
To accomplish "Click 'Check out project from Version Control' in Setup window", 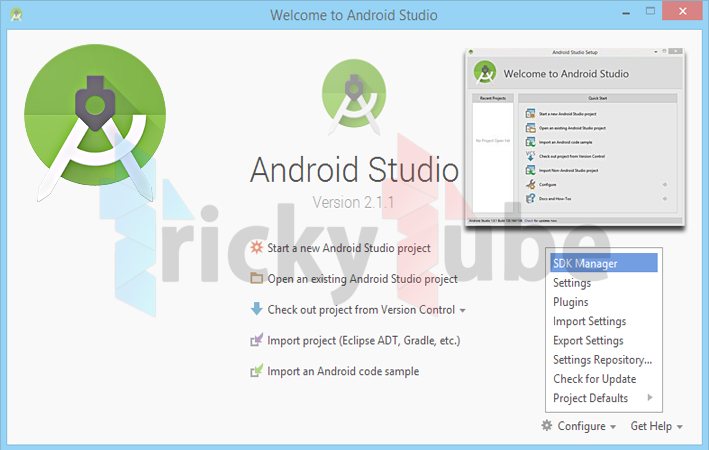I will (x=572, y=156).
